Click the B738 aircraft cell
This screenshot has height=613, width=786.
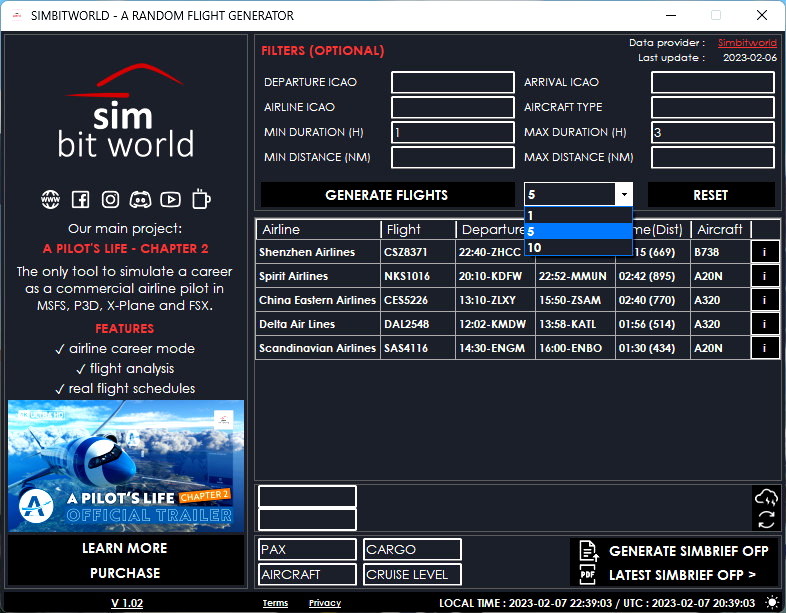pos(721,252)
